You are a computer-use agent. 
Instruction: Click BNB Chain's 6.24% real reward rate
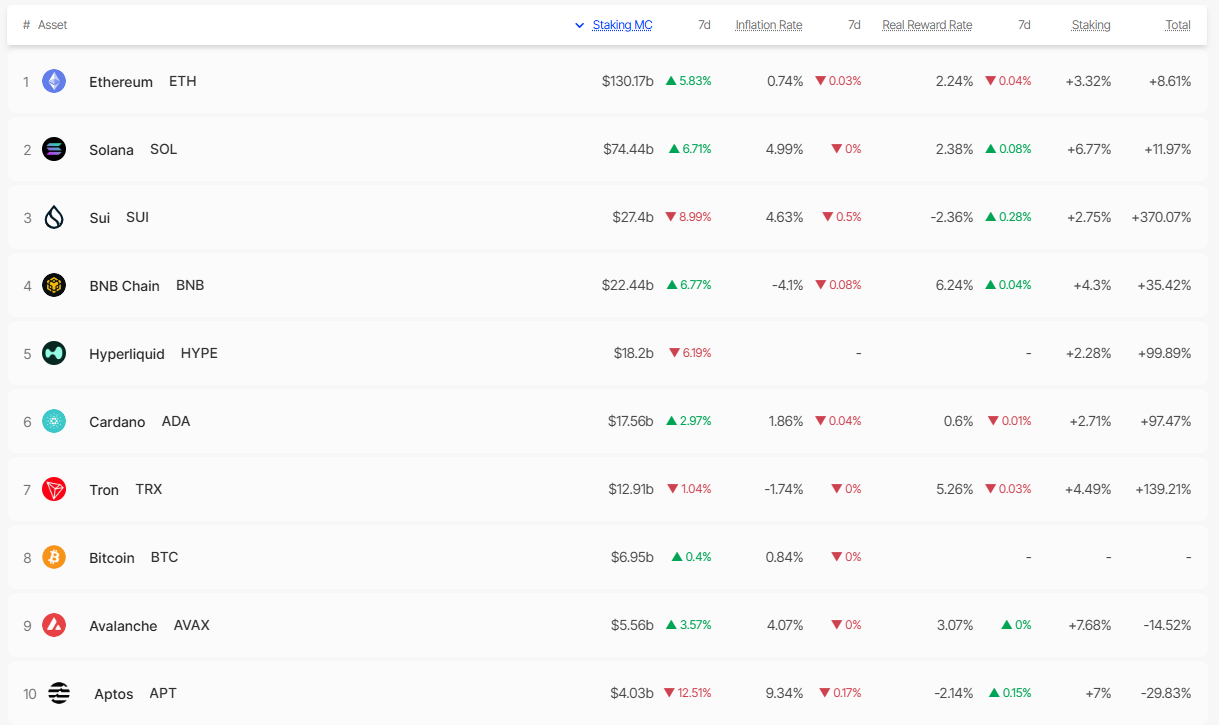955,285
